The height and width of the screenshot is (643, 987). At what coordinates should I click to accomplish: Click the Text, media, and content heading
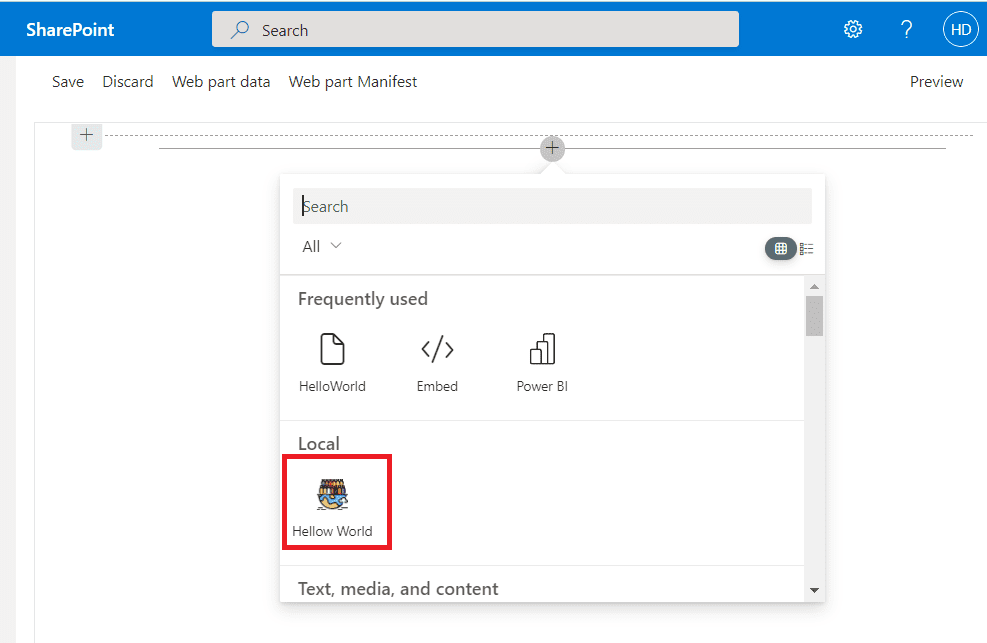click(398, 589)
